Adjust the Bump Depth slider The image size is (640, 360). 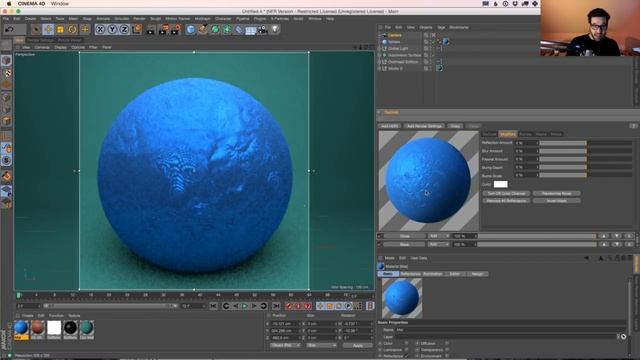(x=586, y=167)
